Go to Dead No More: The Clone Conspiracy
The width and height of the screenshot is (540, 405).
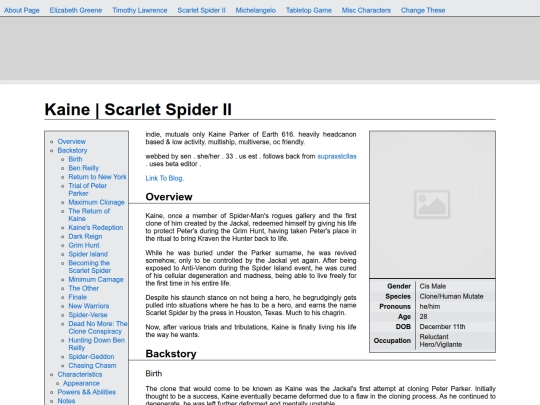tap(98, 328)
